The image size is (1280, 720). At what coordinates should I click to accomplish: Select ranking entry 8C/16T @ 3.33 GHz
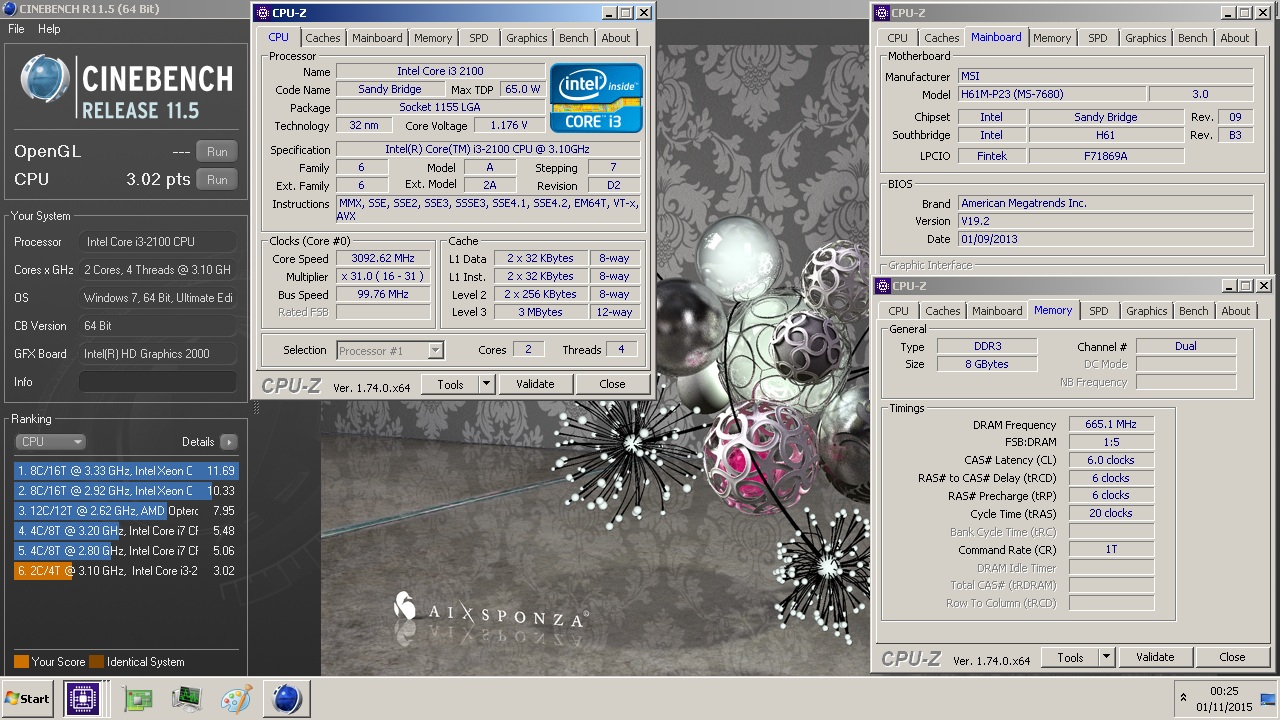pos(126,471)
